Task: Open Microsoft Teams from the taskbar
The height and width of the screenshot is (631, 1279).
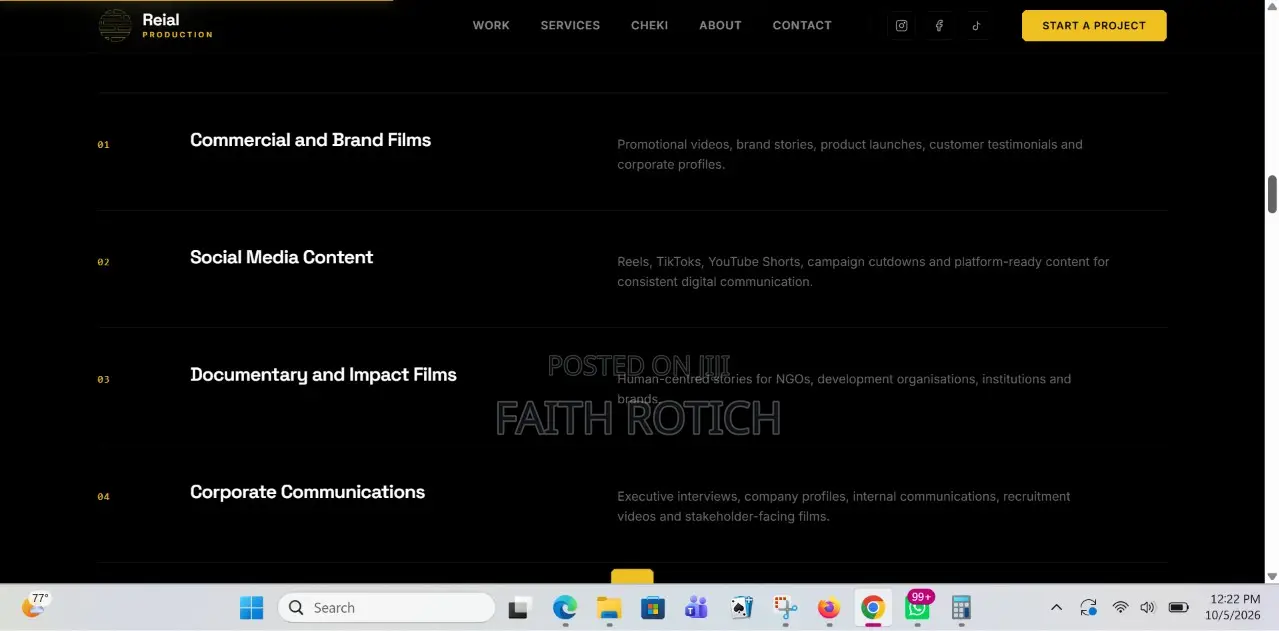Action: (697, 607)
